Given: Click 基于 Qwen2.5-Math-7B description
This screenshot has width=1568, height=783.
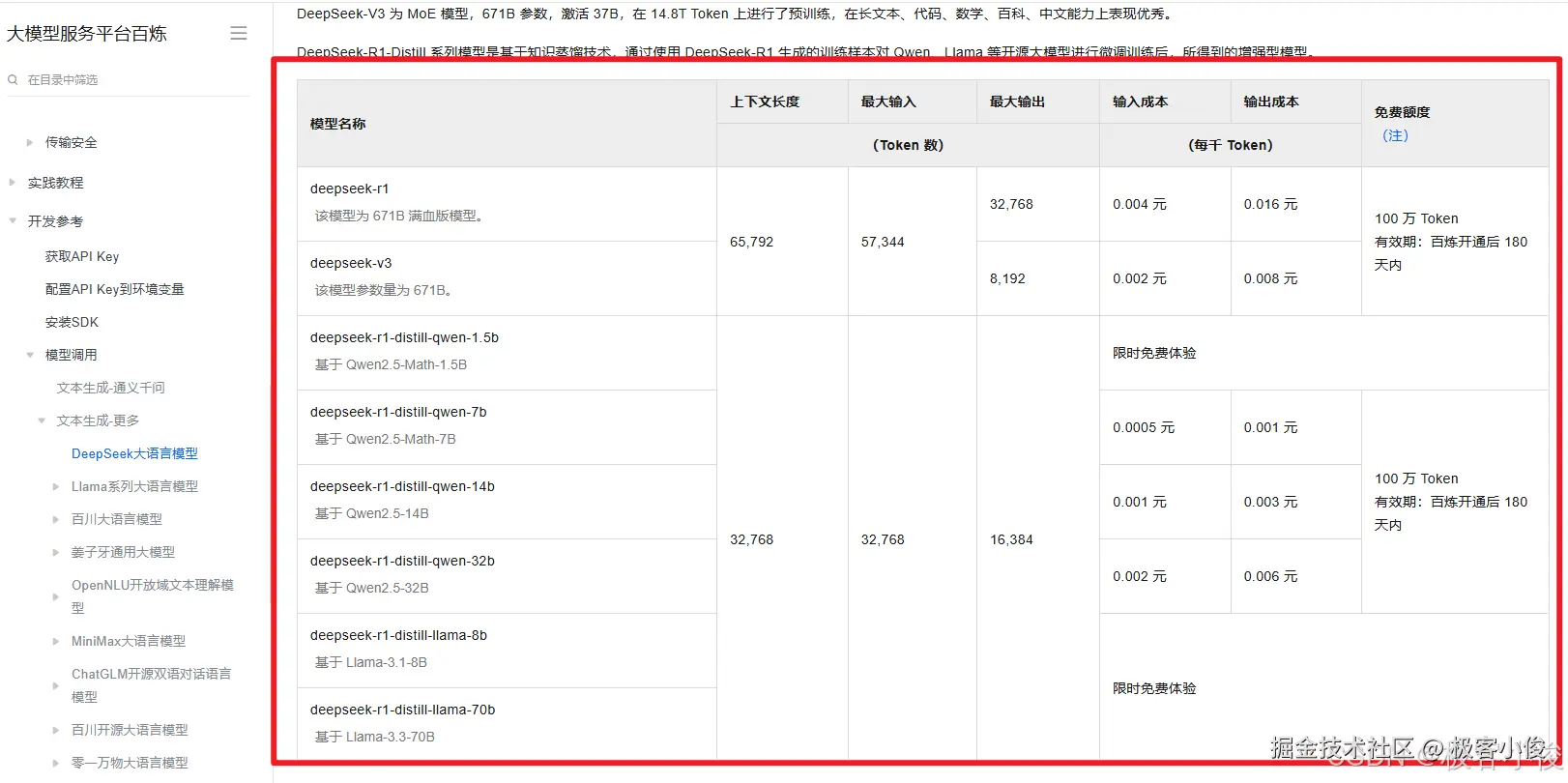Looking at the screenshot, I should pos(385,439).
